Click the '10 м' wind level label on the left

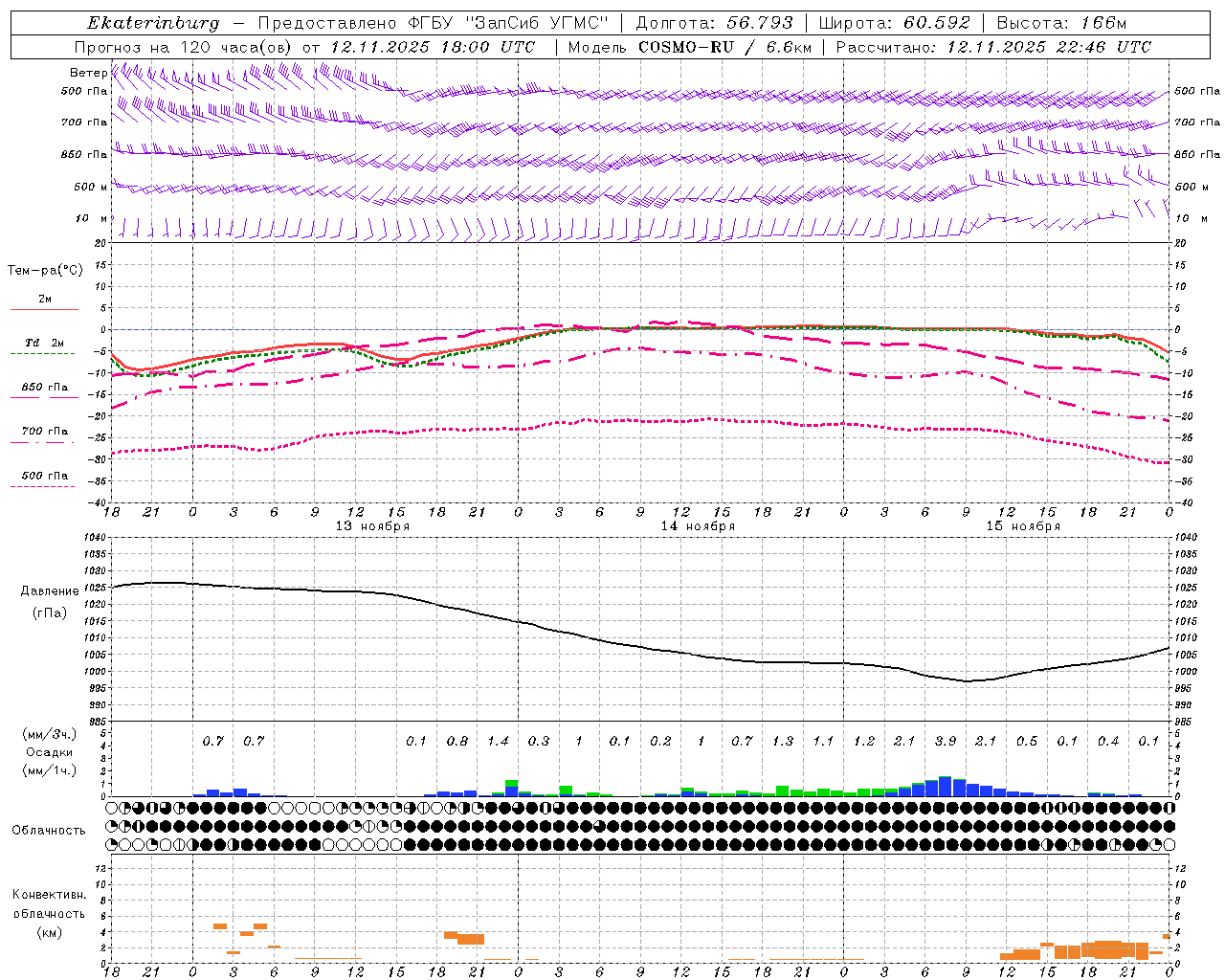[x=91, y=219]
